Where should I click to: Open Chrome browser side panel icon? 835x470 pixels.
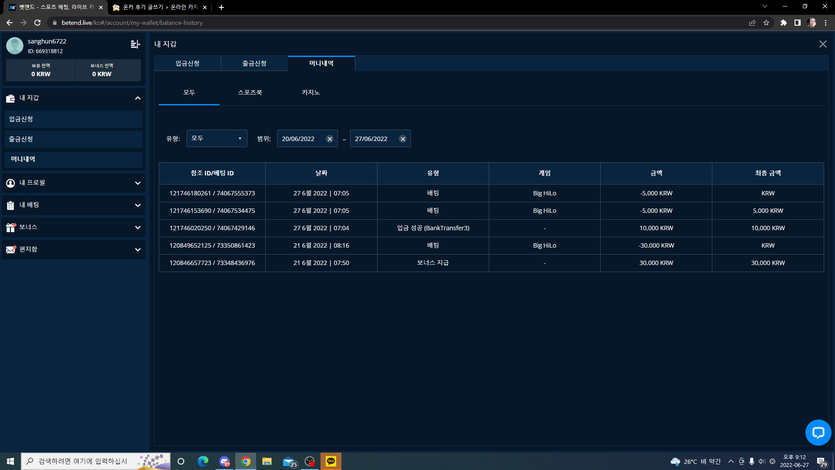coord(797,23)
